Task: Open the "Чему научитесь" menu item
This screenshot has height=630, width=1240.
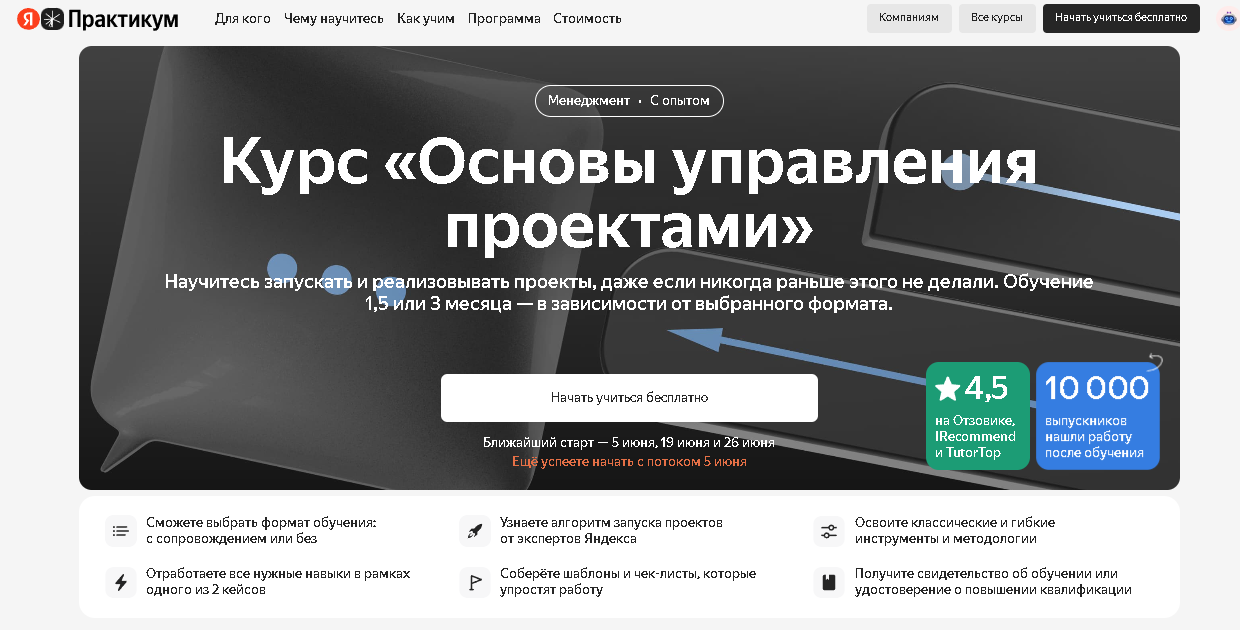Action: (x=334, y=18)
